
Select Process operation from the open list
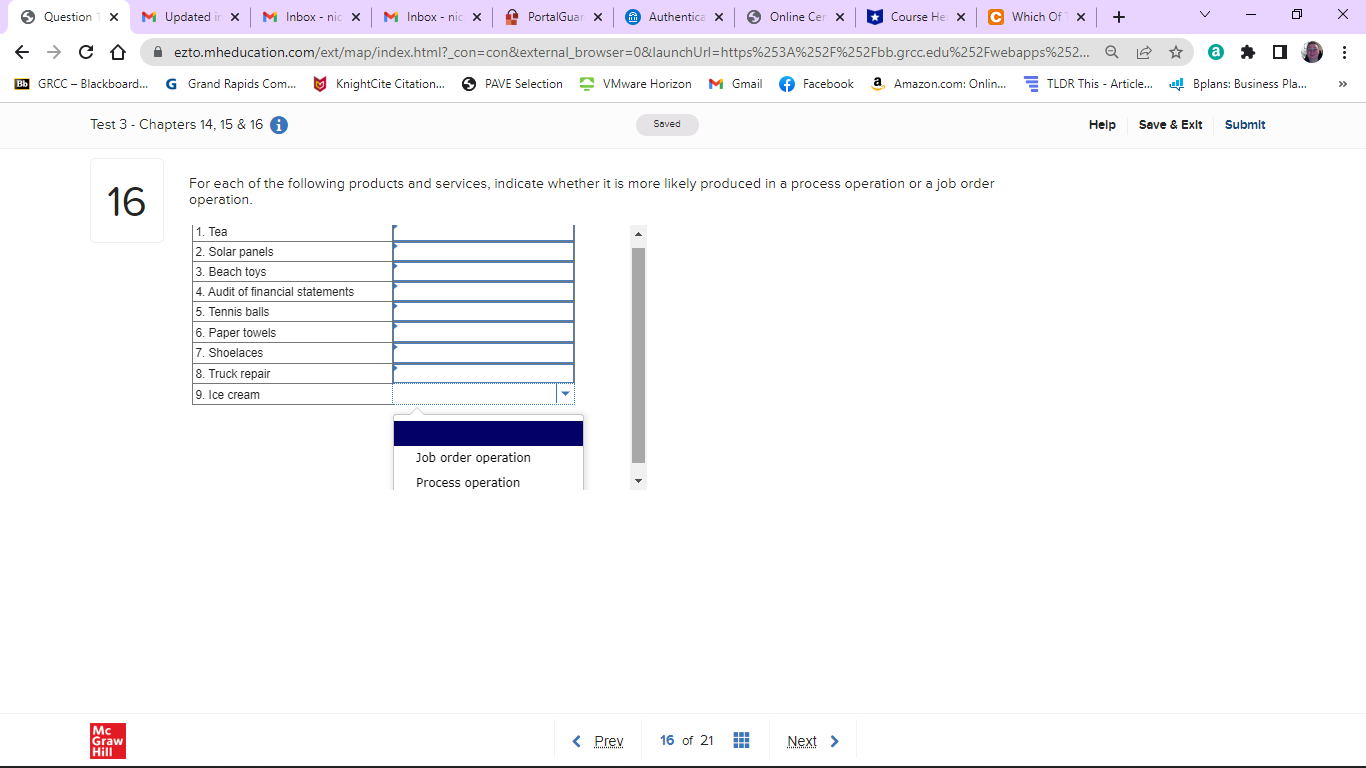tap(469, 482)
